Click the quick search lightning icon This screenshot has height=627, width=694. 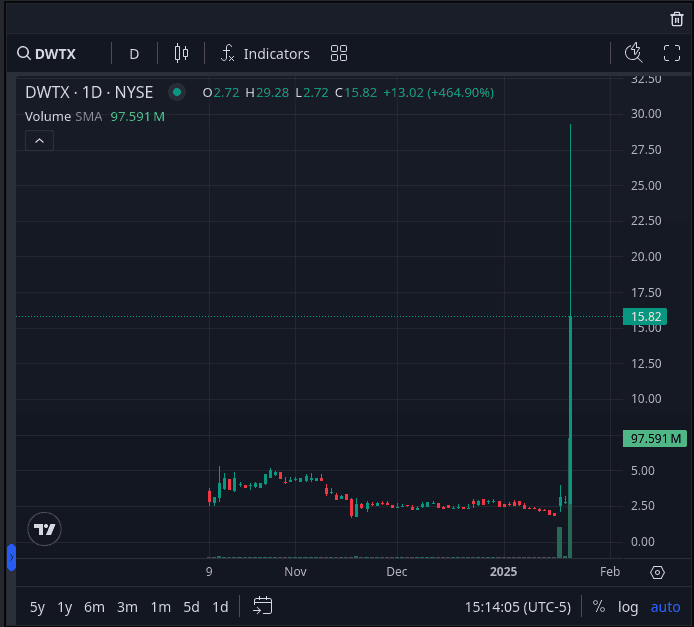pos(633,53)
